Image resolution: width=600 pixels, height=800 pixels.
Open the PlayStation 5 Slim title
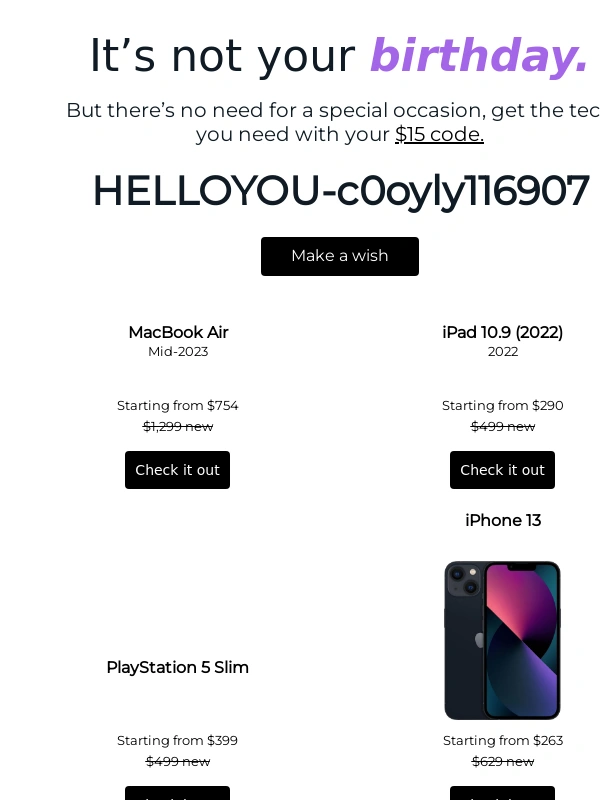(178, 667)
